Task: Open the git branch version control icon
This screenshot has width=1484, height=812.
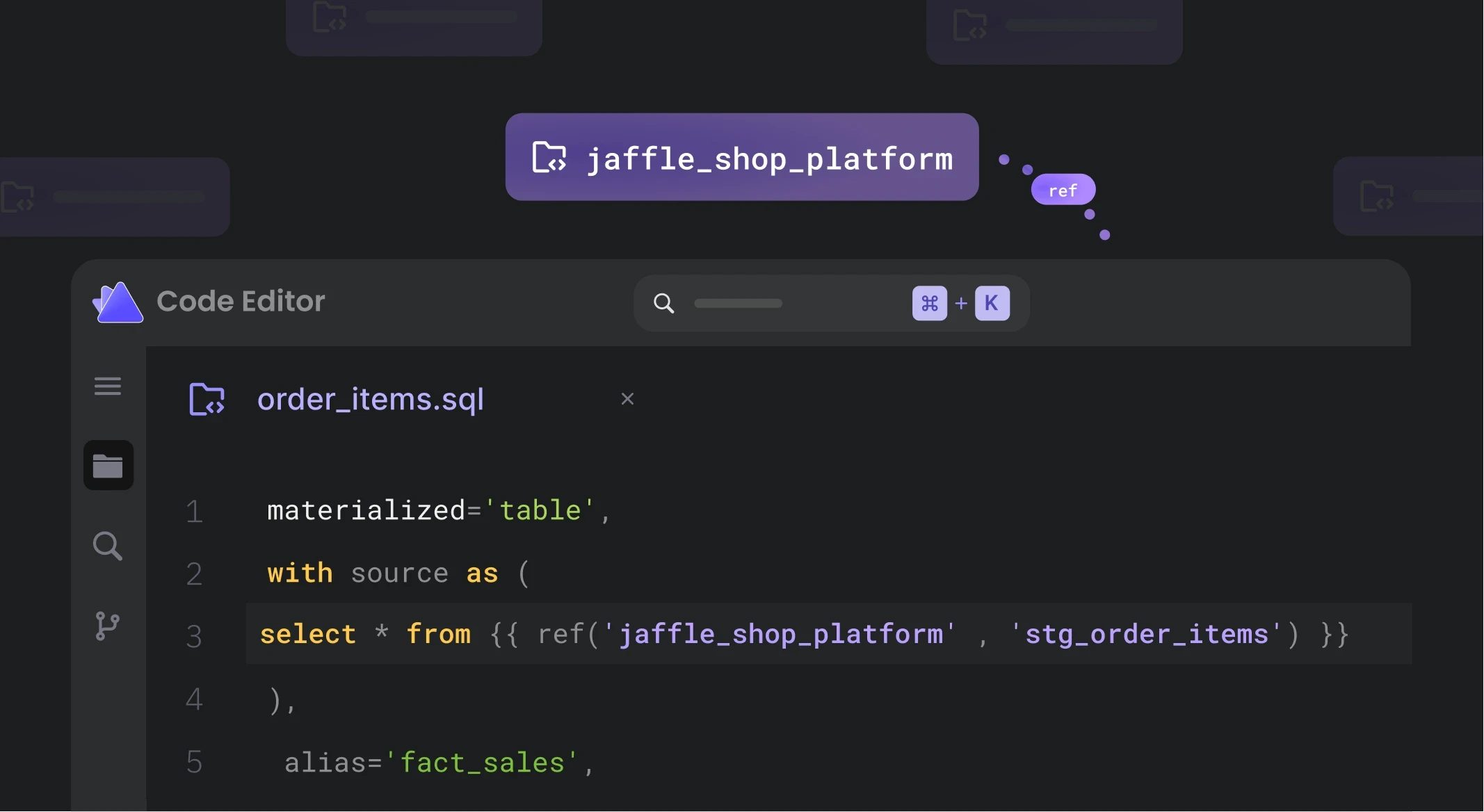Action: 107,626
